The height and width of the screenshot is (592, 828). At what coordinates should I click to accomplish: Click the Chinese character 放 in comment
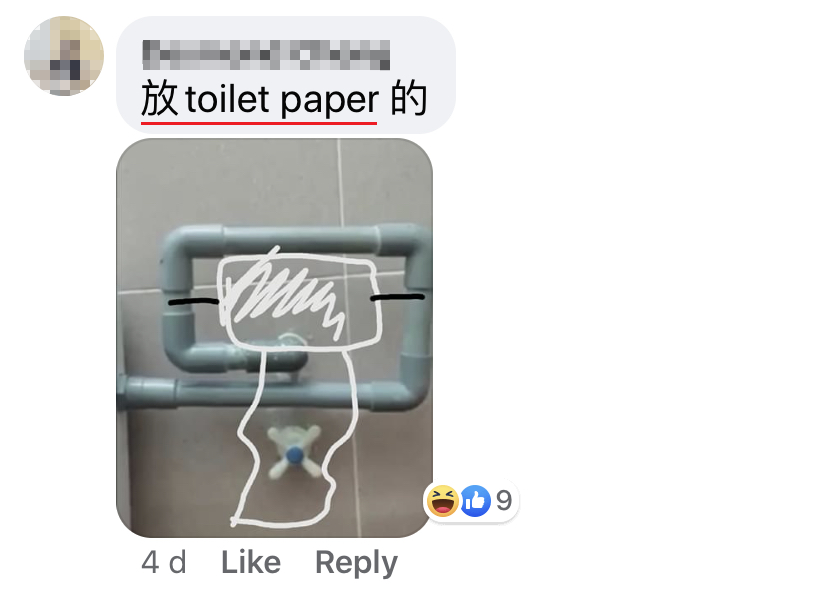tap(159, 99)
